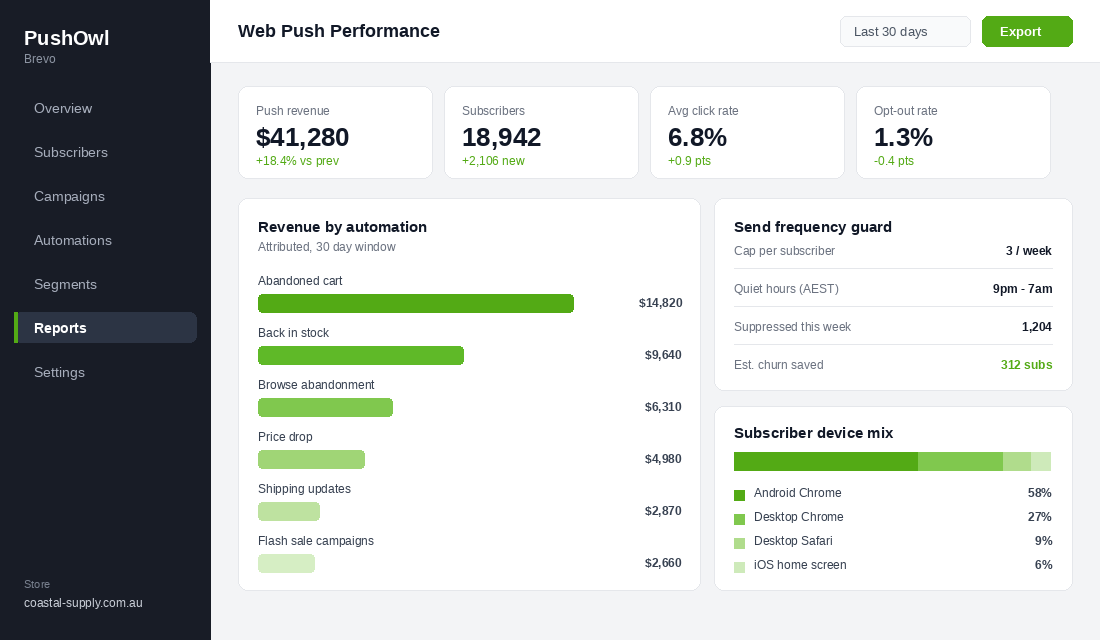Open Campaigns from the sidebar

point(105,196)
